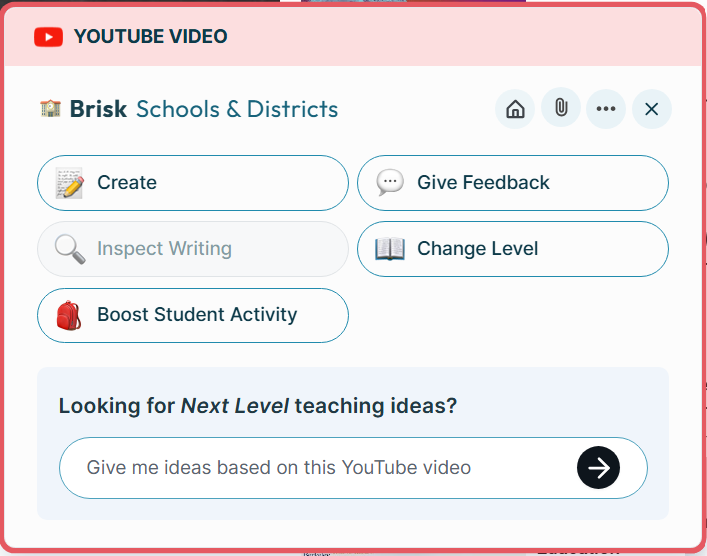Click 'Looking for Next Level teaching ideas?' heading
The image size is (707, 556).
click(x=258, y=406)
